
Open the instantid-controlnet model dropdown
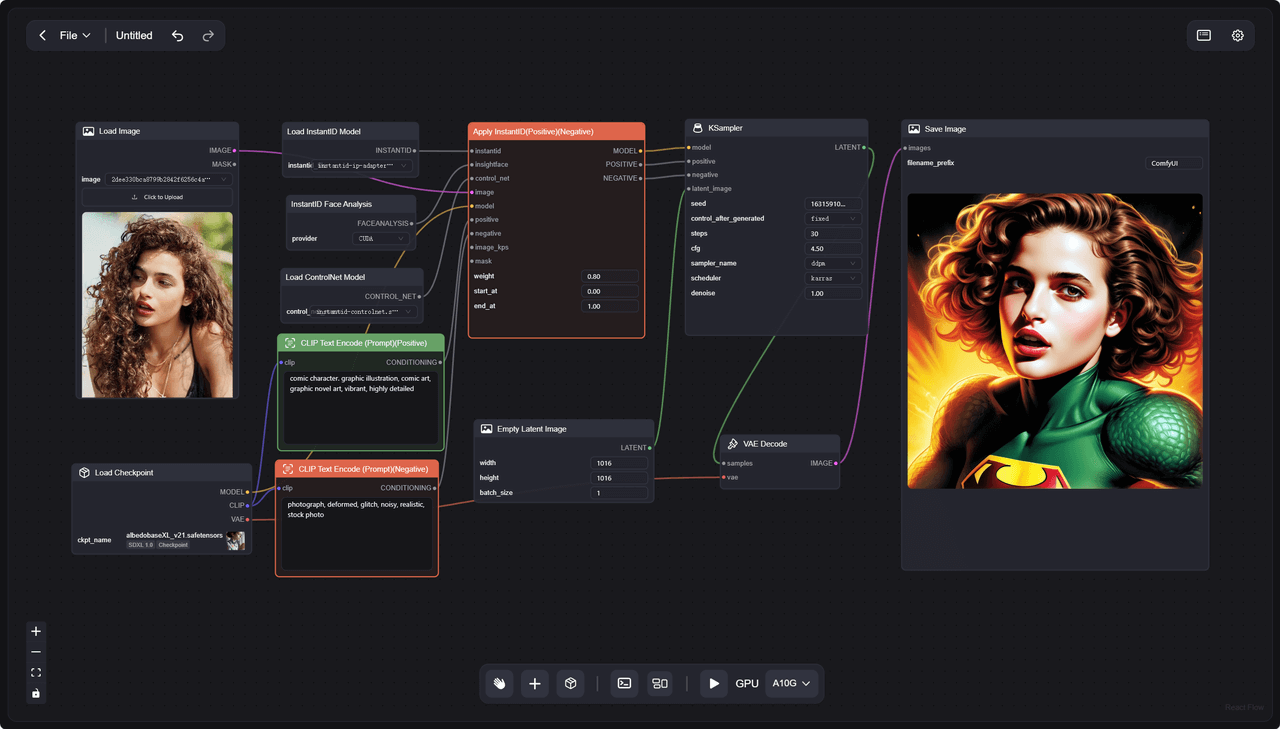[362, 311]
